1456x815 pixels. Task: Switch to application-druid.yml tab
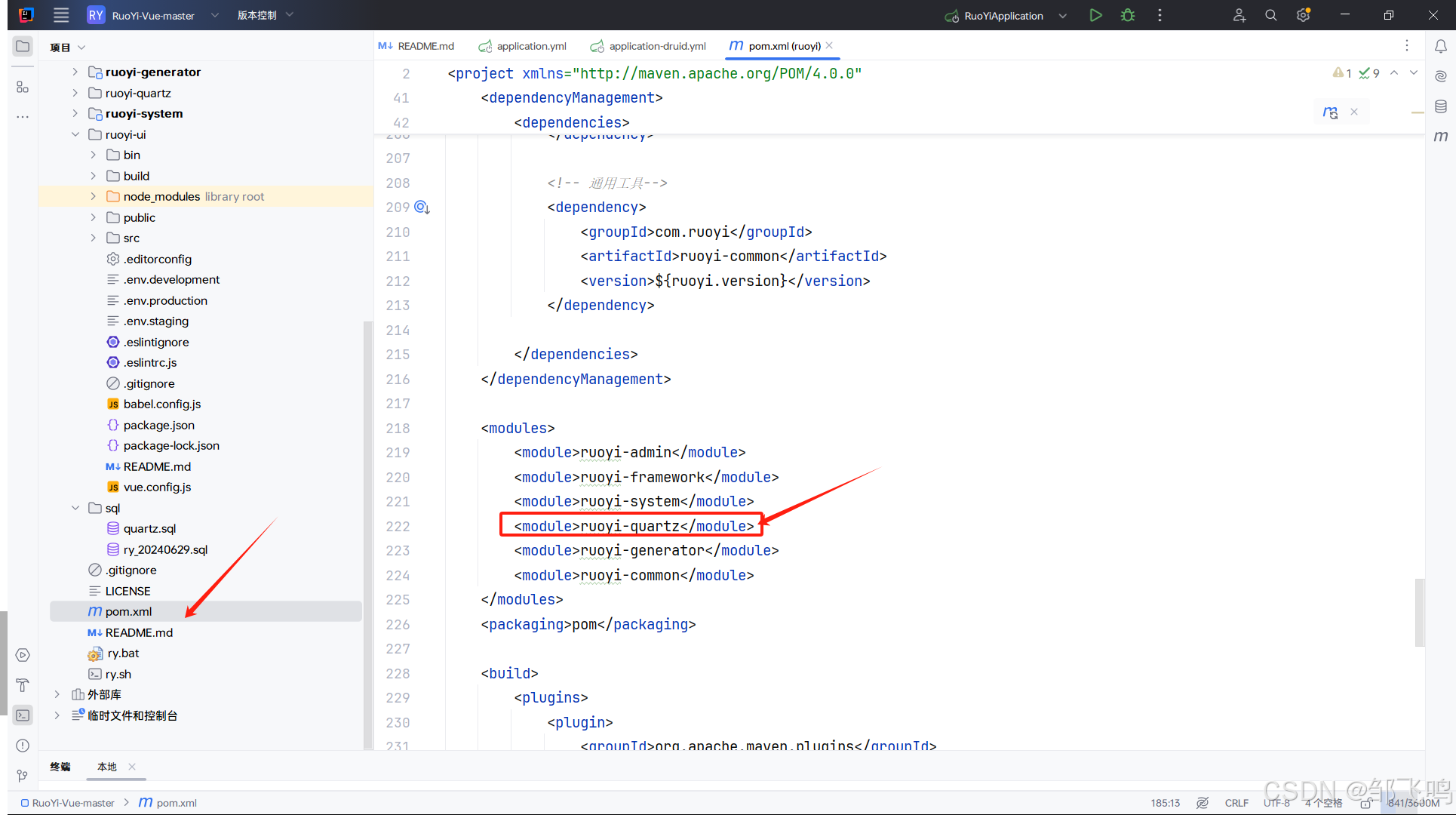[x=648, y=46]
